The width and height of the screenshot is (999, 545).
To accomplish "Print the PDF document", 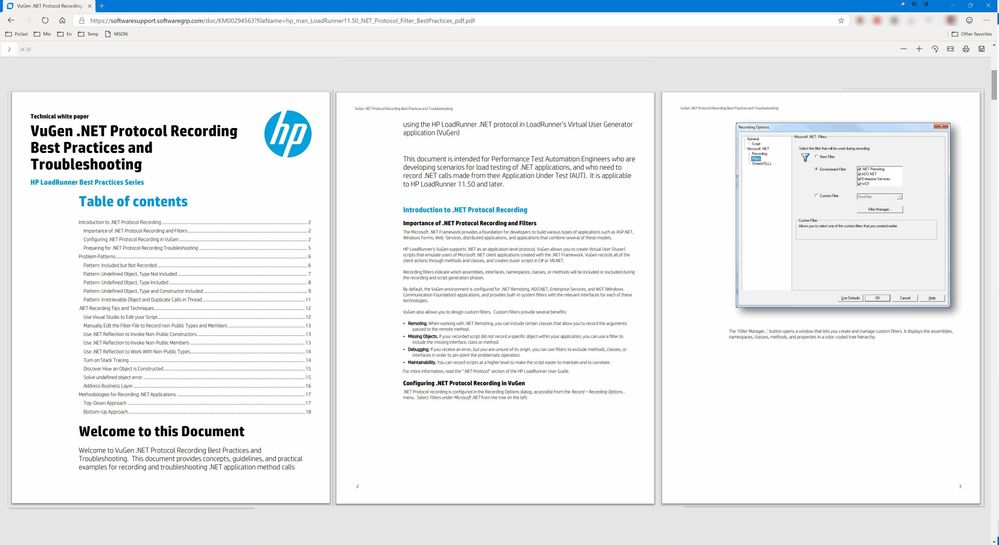I will [x=966, y=49].
